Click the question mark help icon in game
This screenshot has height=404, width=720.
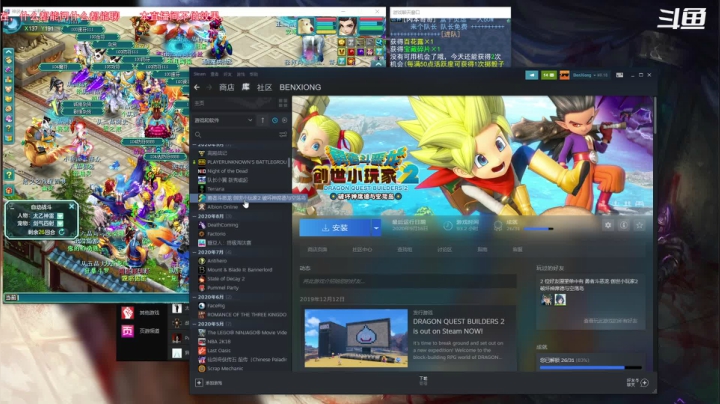[9, 175]
